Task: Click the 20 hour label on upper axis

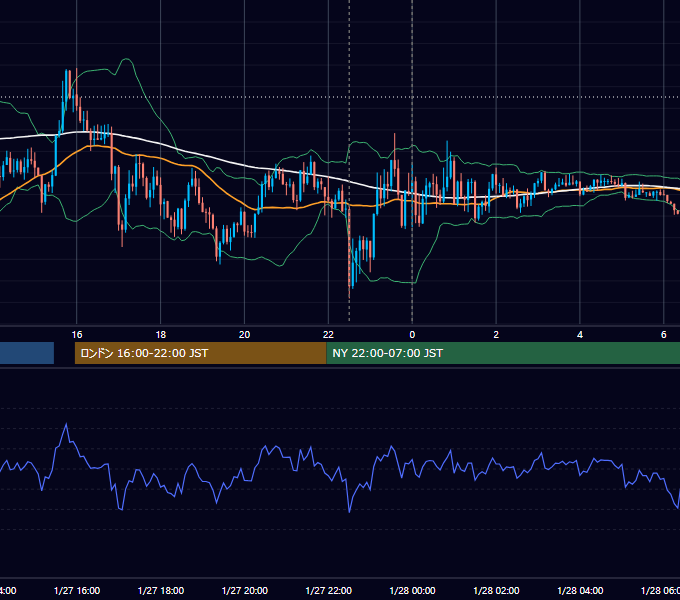Action: point(245,335)
